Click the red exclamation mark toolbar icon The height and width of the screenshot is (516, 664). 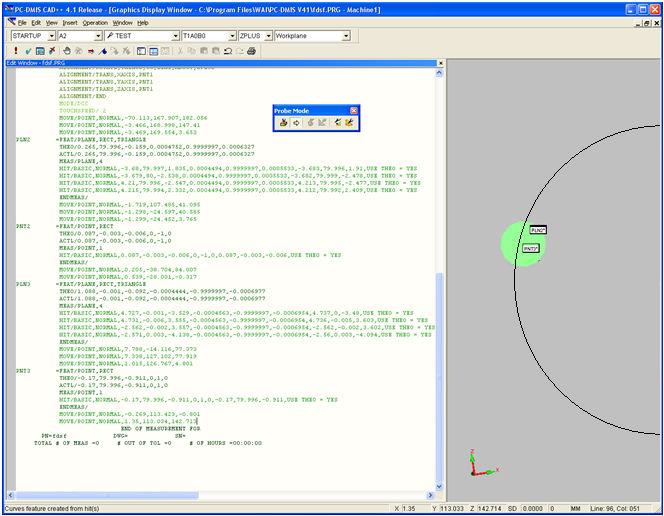pyautogui.click(x=16, y=51)
